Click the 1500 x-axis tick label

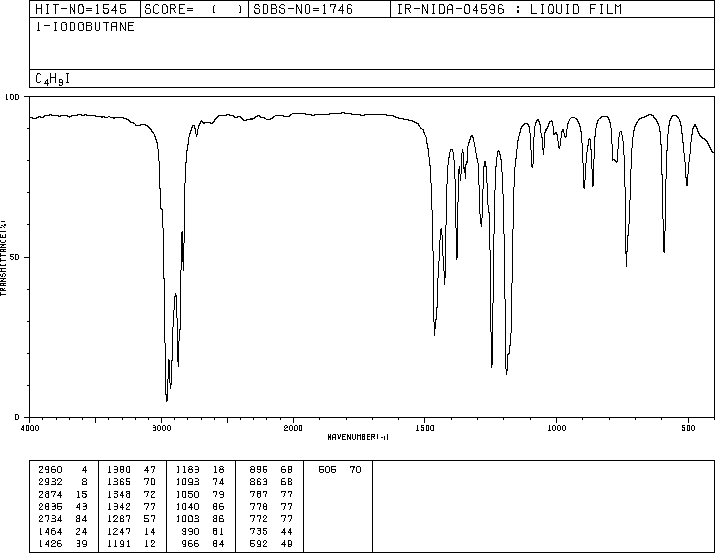click(425, 428)
